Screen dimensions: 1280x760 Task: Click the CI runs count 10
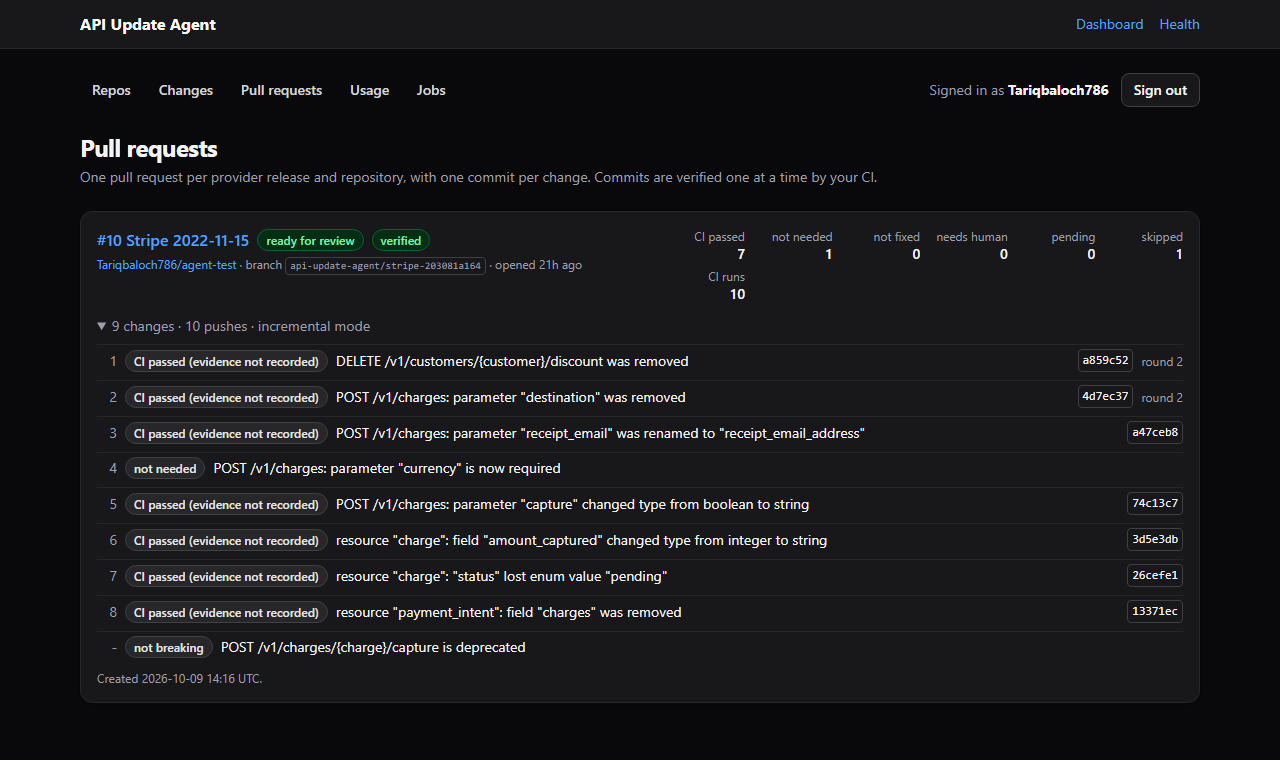(x=737, y=294)
